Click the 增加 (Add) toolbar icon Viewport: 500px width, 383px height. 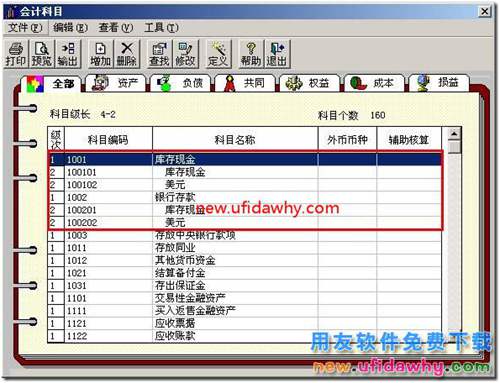point(100,54)
